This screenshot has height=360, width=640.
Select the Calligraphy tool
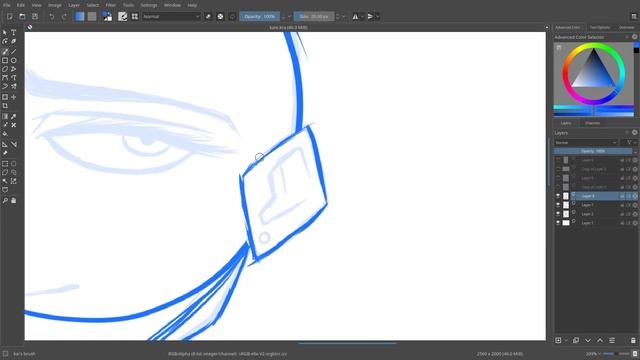(13, 41)
